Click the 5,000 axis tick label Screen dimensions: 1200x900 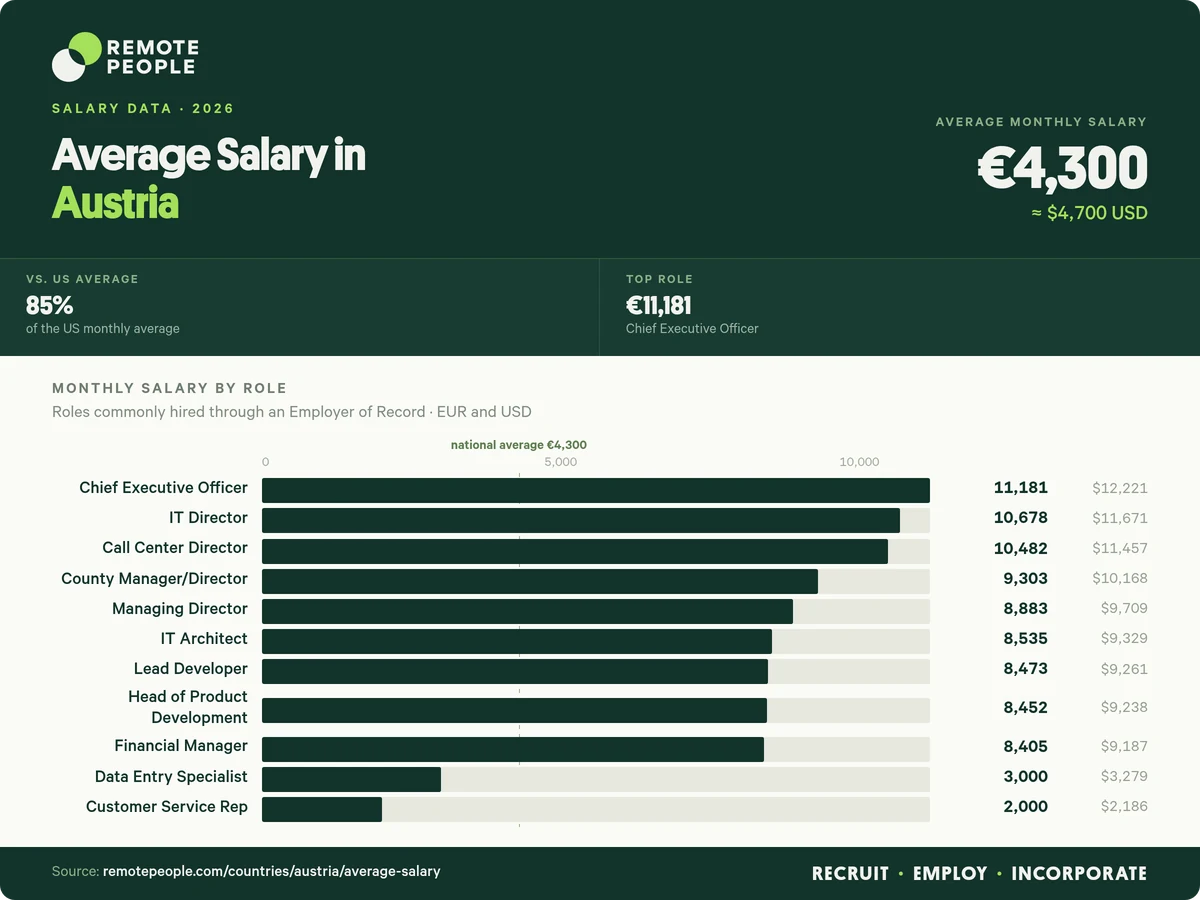tap(560, 462)
